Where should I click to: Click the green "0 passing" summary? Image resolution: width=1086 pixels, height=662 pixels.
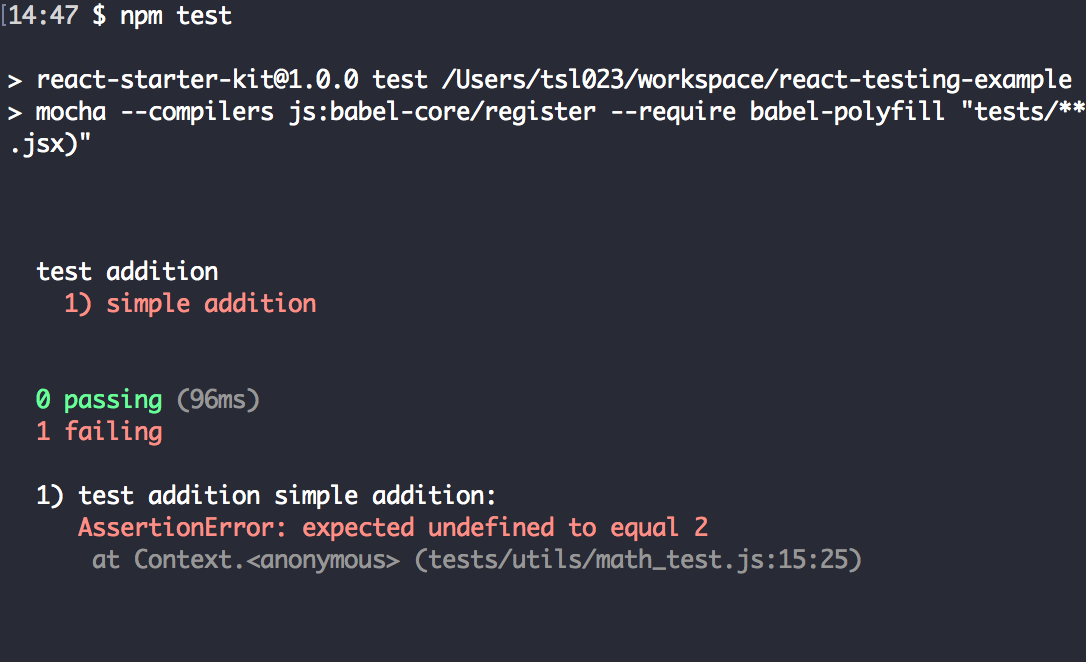tap(98, 400)
